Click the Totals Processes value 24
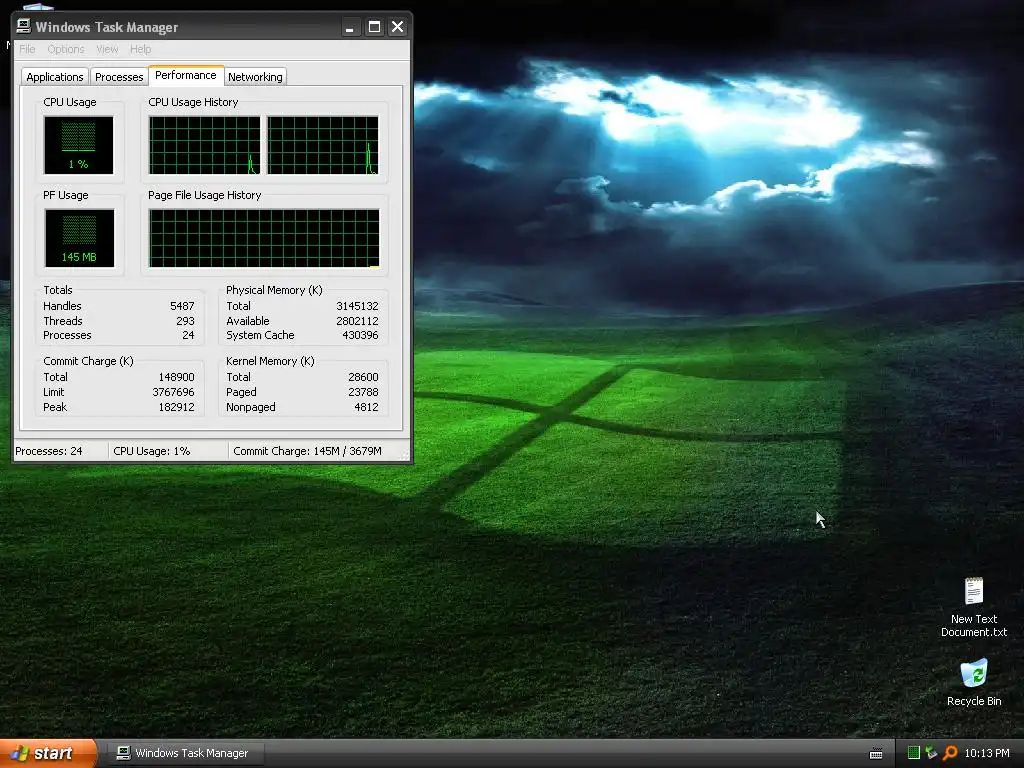Screen dimensions: 1024x768 click(x=188, y=336)
